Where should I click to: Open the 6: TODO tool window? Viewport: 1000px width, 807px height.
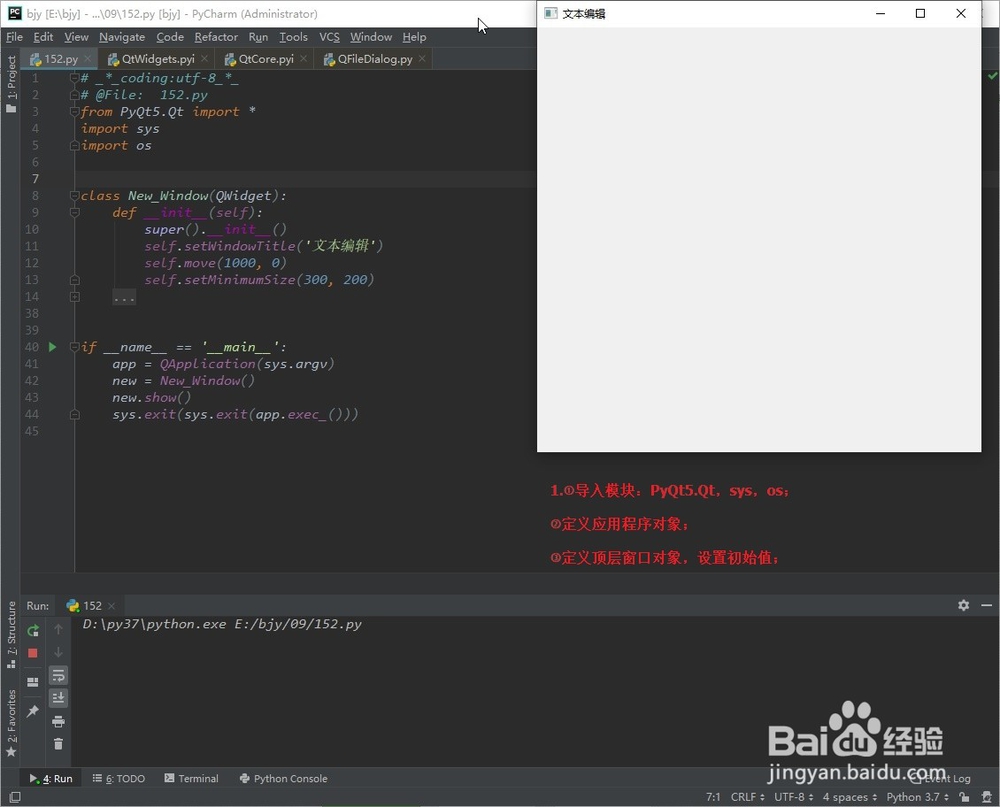[x=119, y=778]
